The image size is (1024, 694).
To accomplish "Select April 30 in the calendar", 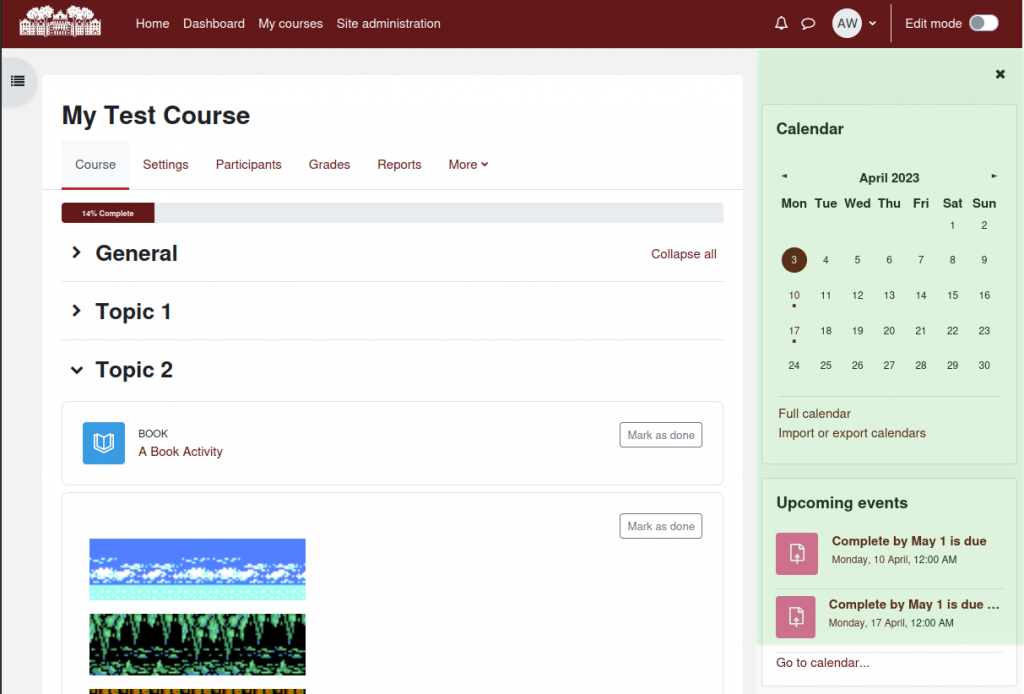I will (984, 366).
